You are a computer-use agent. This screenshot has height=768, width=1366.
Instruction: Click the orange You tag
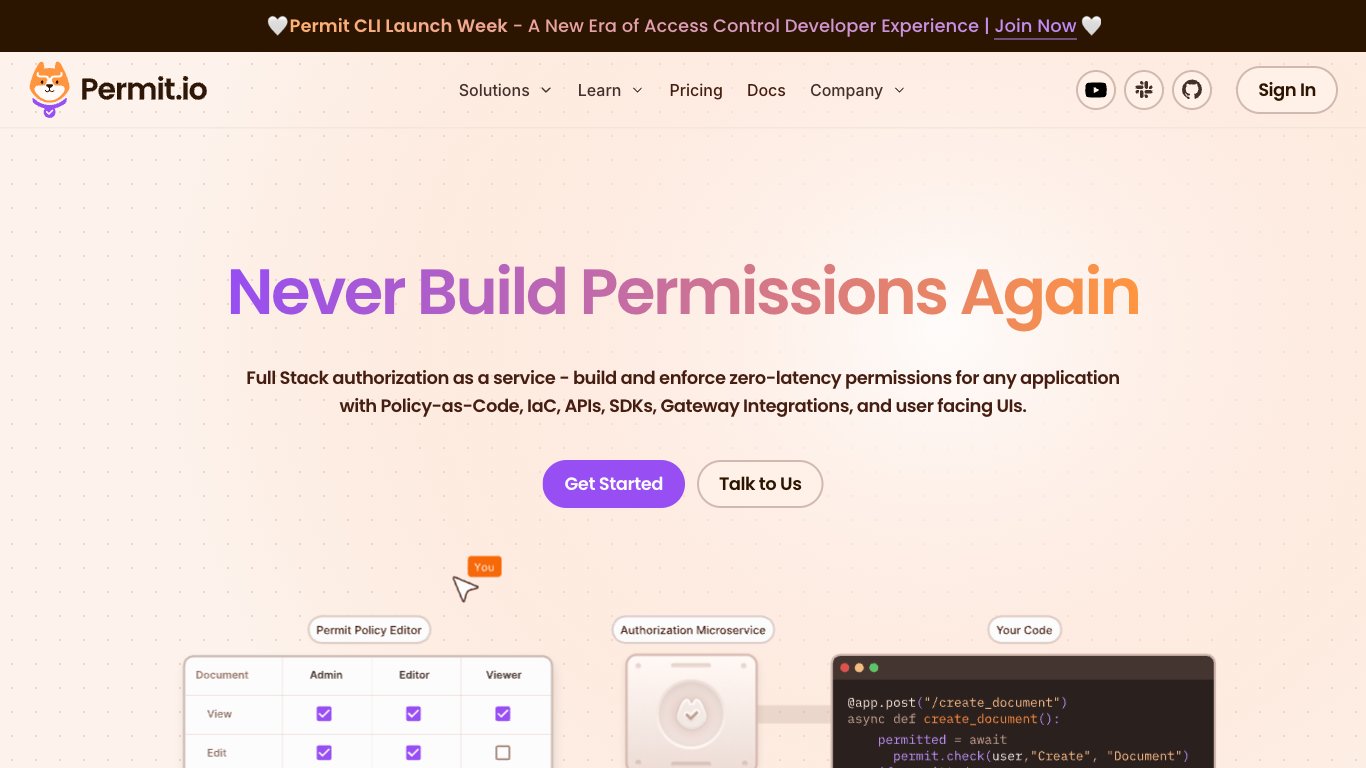[x=484, y=567]
